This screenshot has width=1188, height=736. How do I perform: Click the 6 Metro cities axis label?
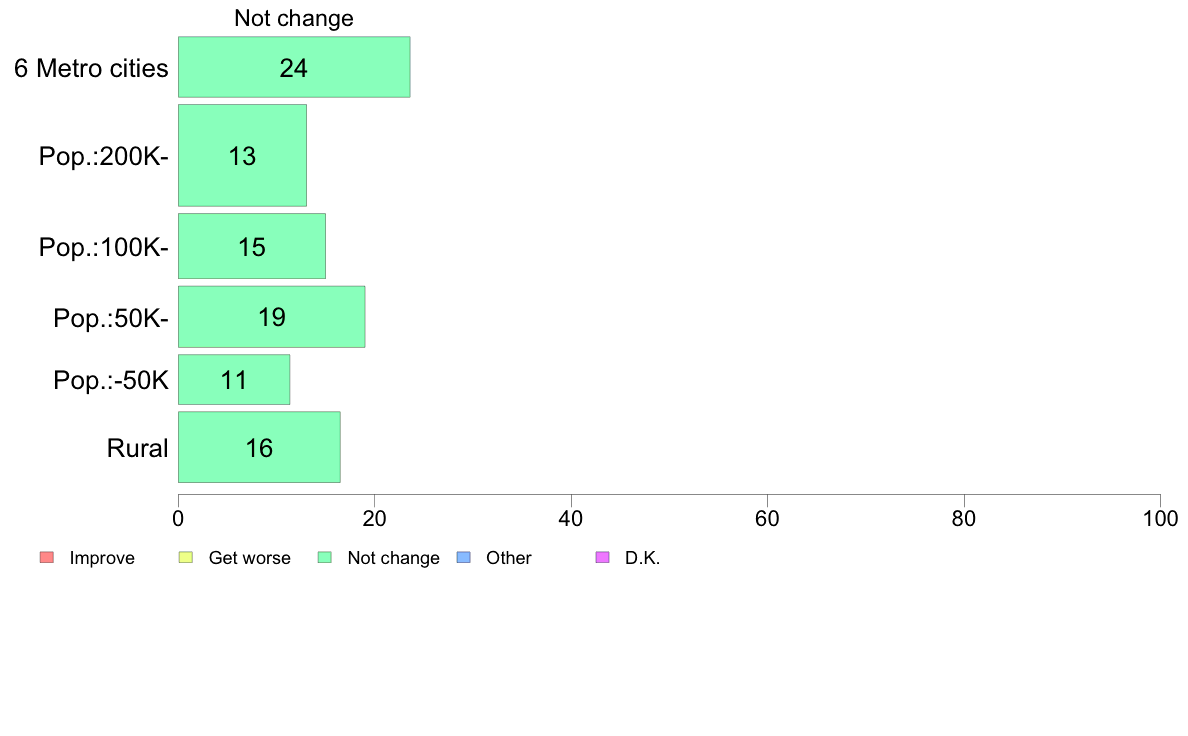click(91, 68)
